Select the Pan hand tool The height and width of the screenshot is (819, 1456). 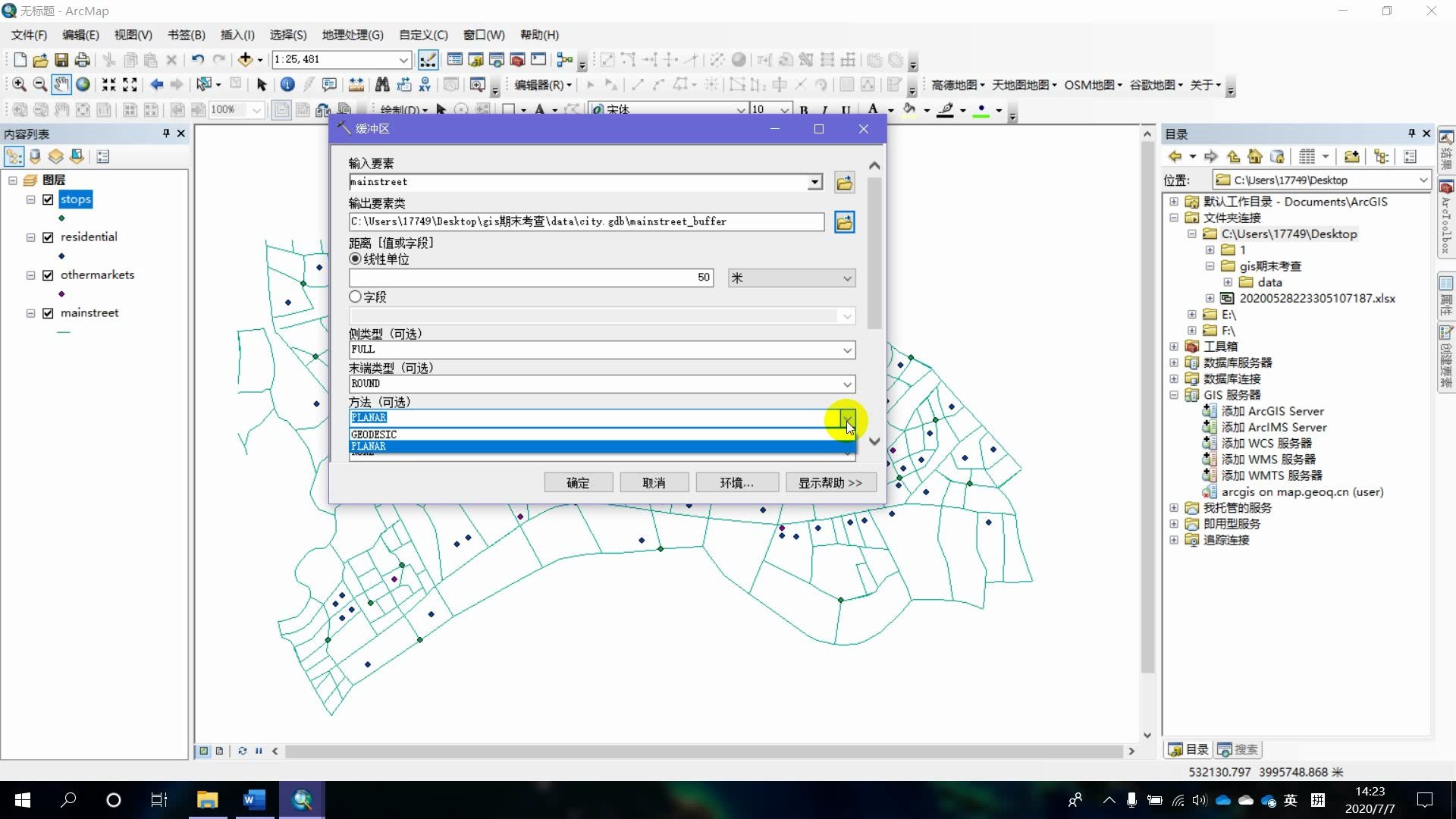[61, 84]
